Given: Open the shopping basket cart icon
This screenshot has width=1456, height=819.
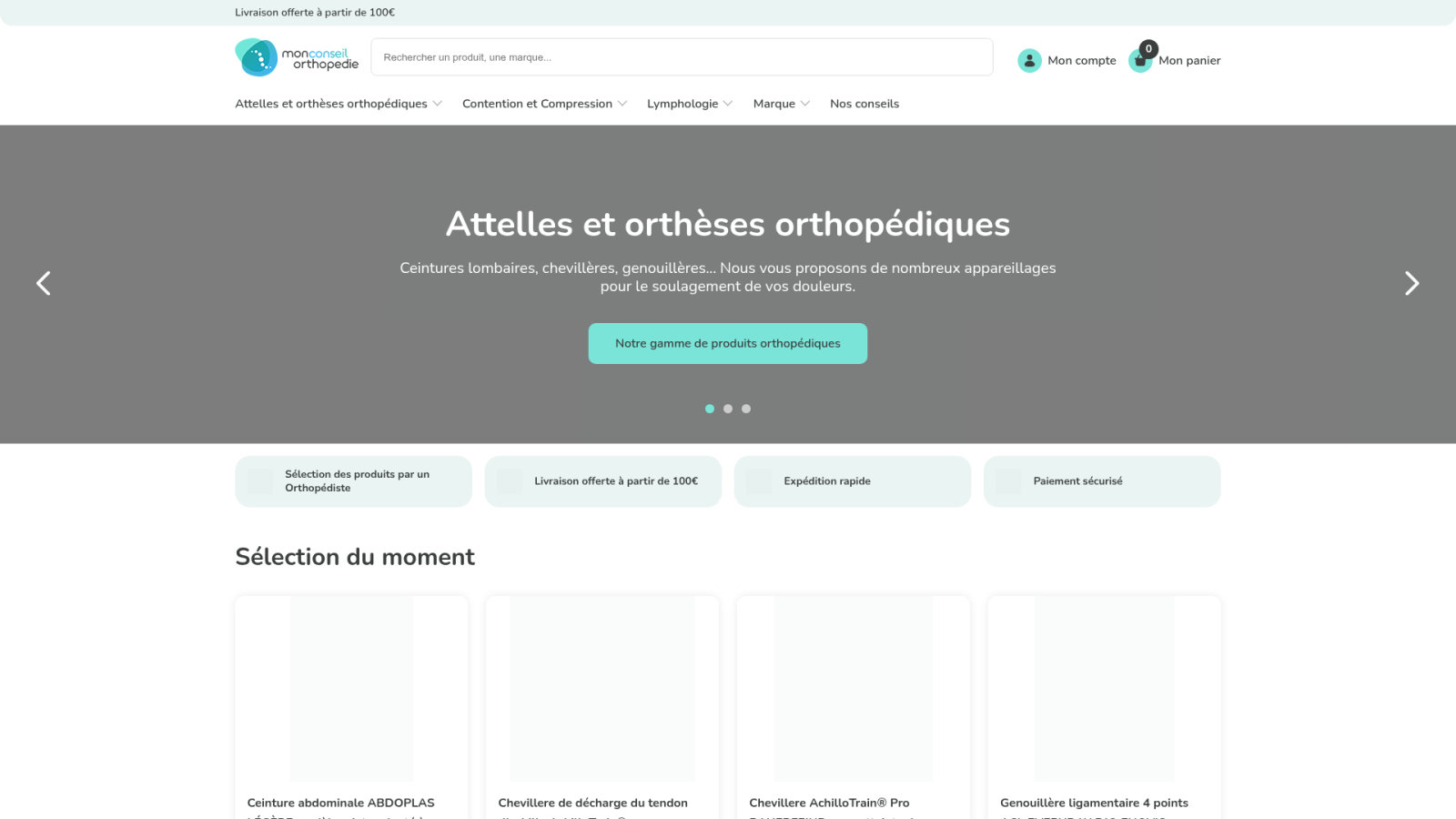Looking at the screenshot, I should 1139,61.
